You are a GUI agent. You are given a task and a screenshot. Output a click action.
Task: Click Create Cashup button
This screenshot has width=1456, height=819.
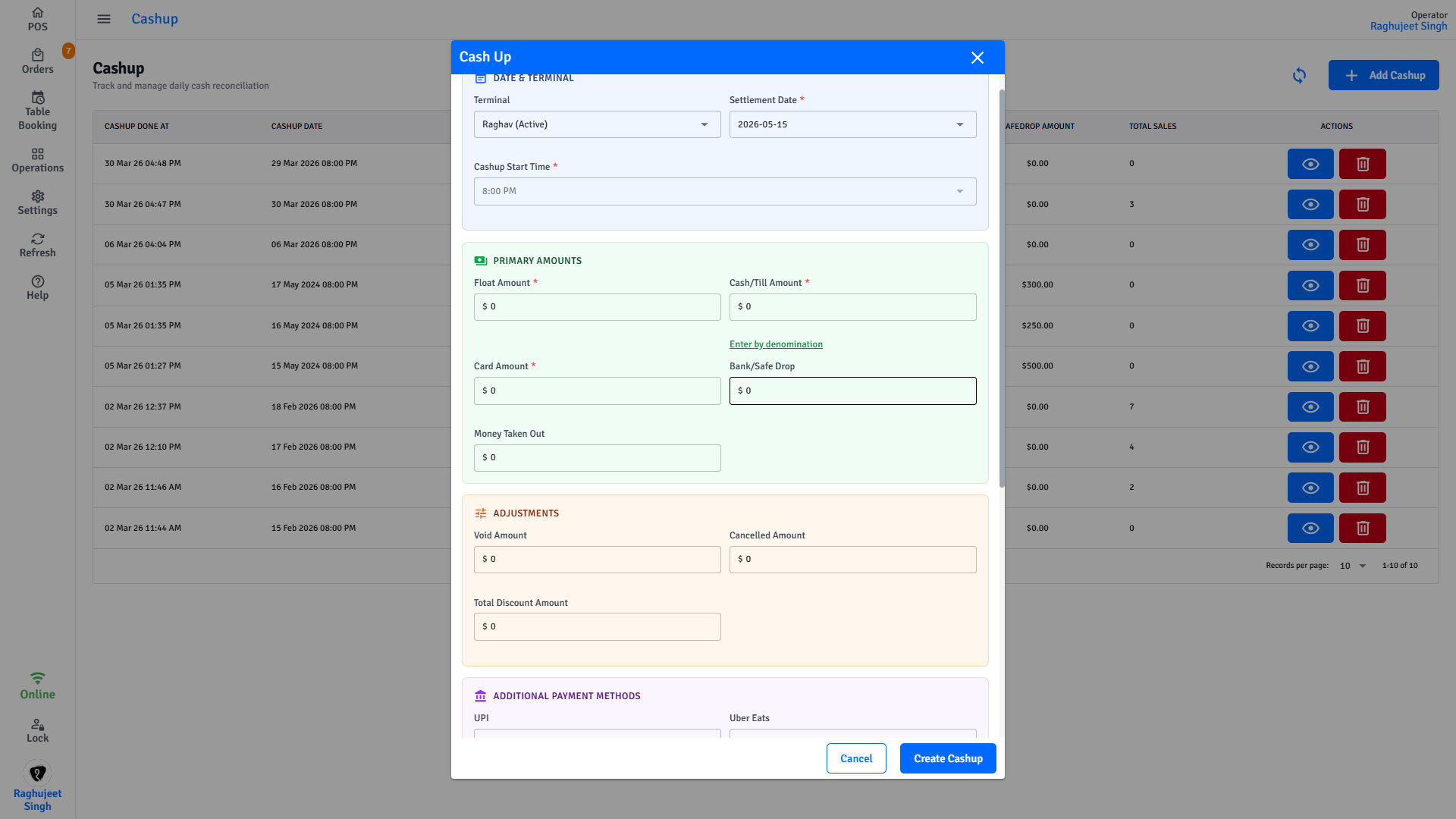(948, 758)
